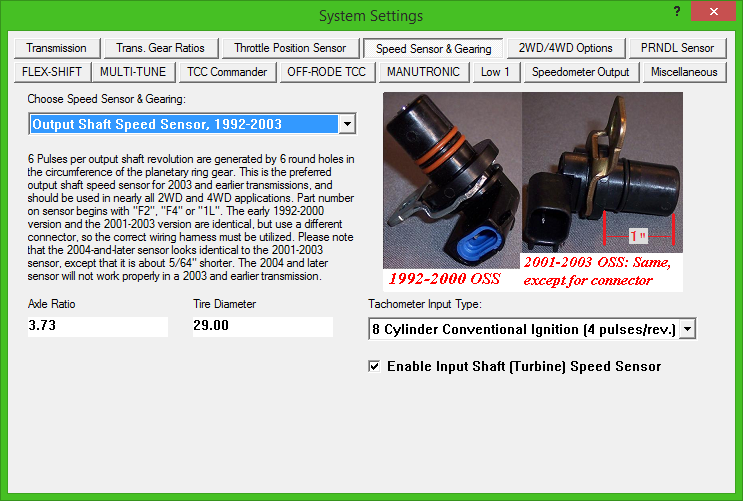Close the System Settings window
The width and height of the screenshot is (743, 501).
coord(711,14)
